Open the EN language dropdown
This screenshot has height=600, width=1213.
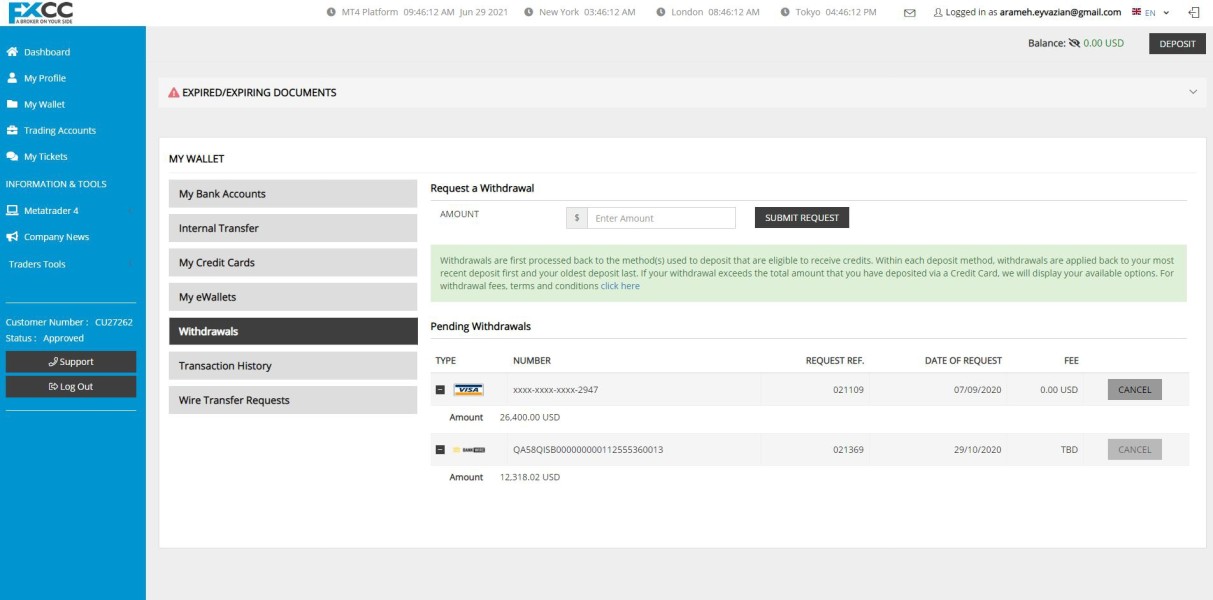pyautogui.click(x=1151, y=13)
